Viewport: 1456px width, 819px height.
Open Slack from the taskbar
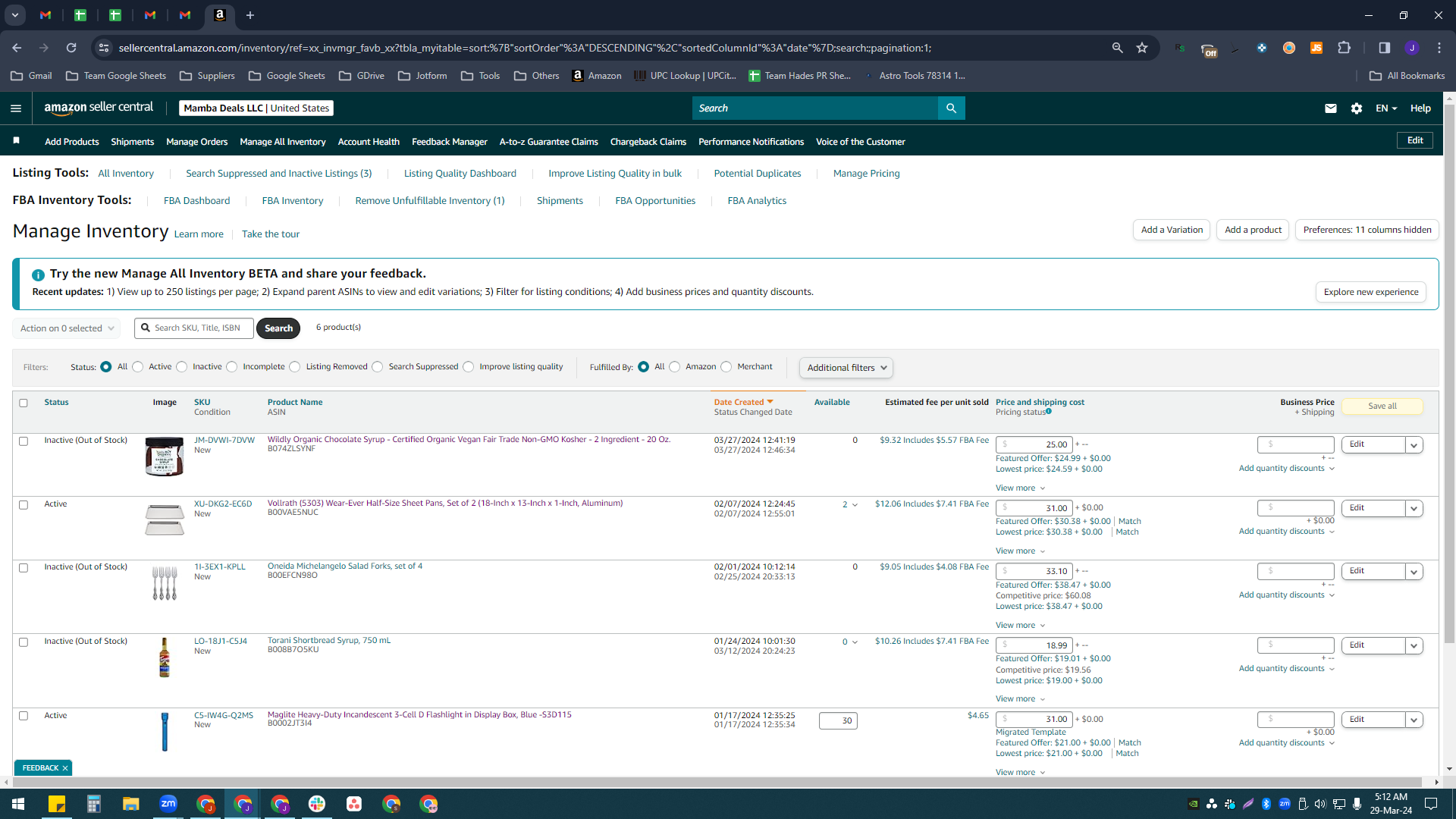[317, 803]
